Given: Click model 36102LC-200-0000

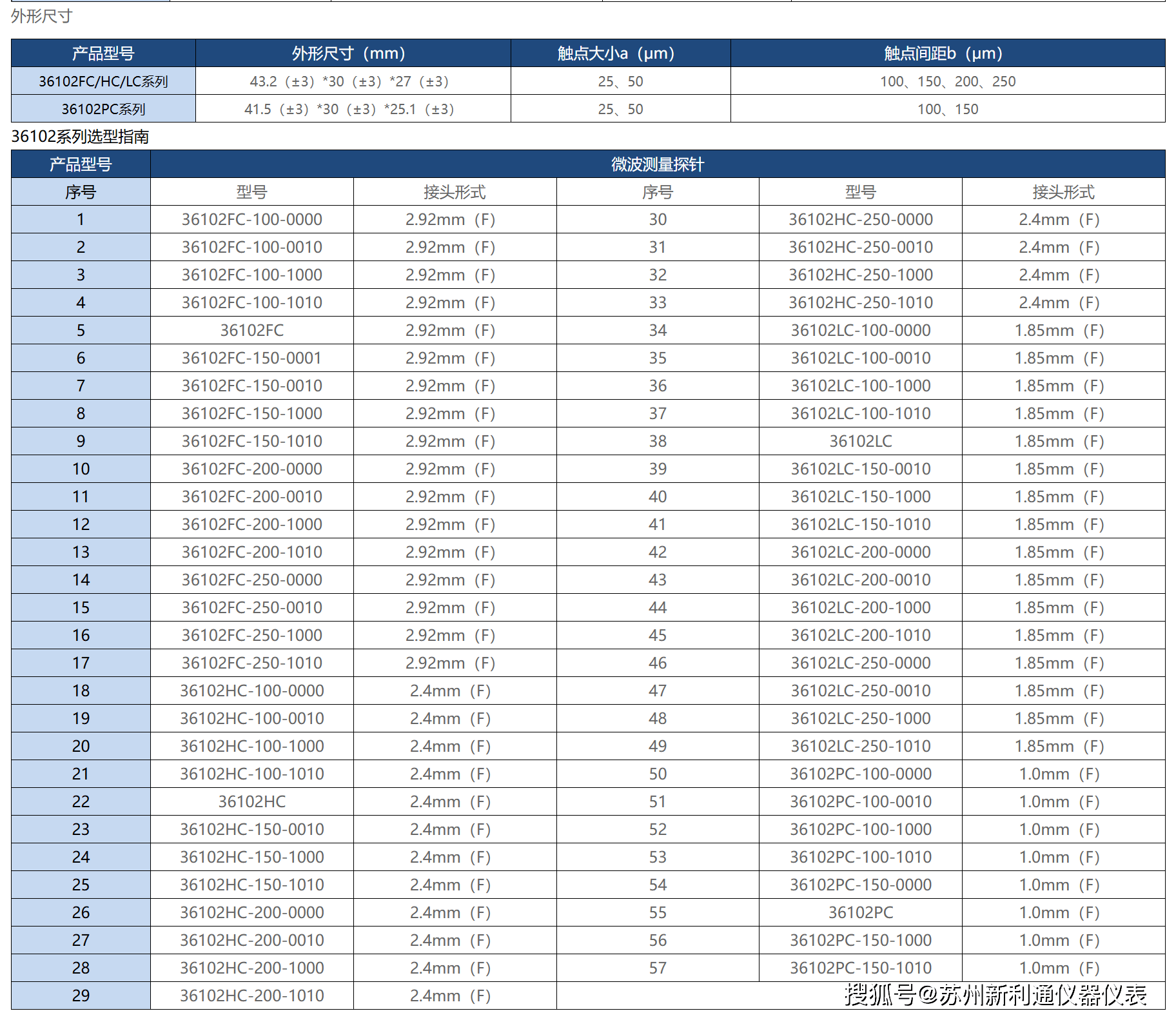Looking at the screenshot, I should tap(861, 552).
